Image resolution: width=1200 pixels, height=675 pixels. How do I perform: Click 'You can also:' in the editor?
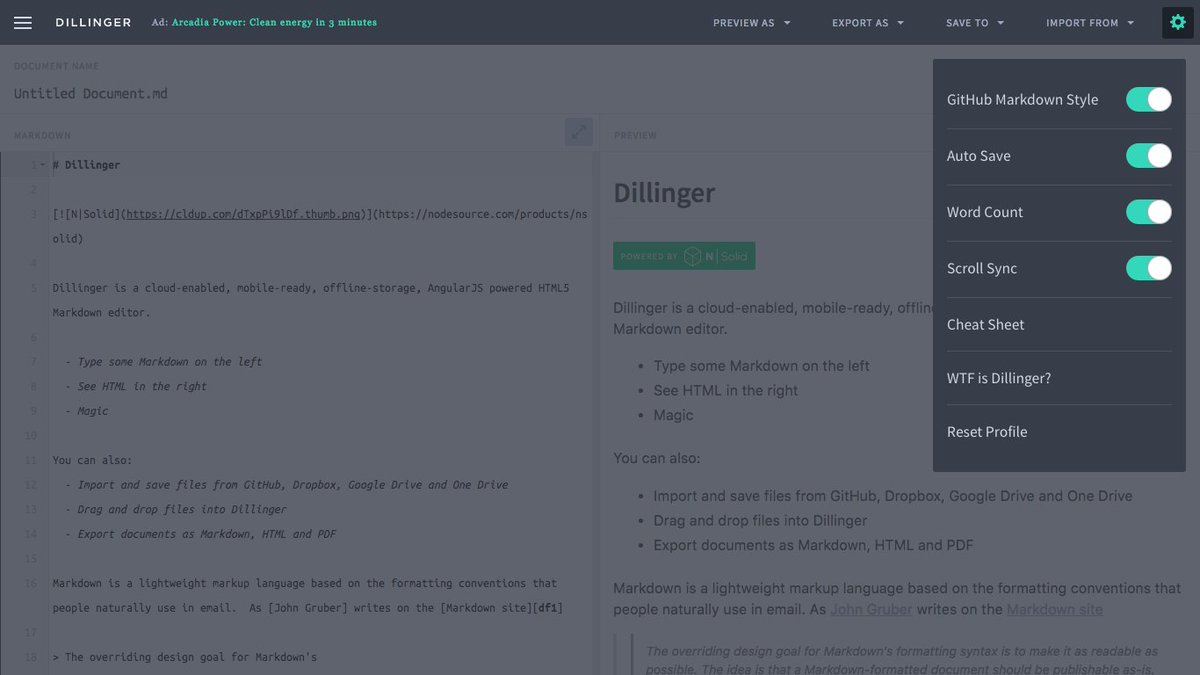[92, 460]
